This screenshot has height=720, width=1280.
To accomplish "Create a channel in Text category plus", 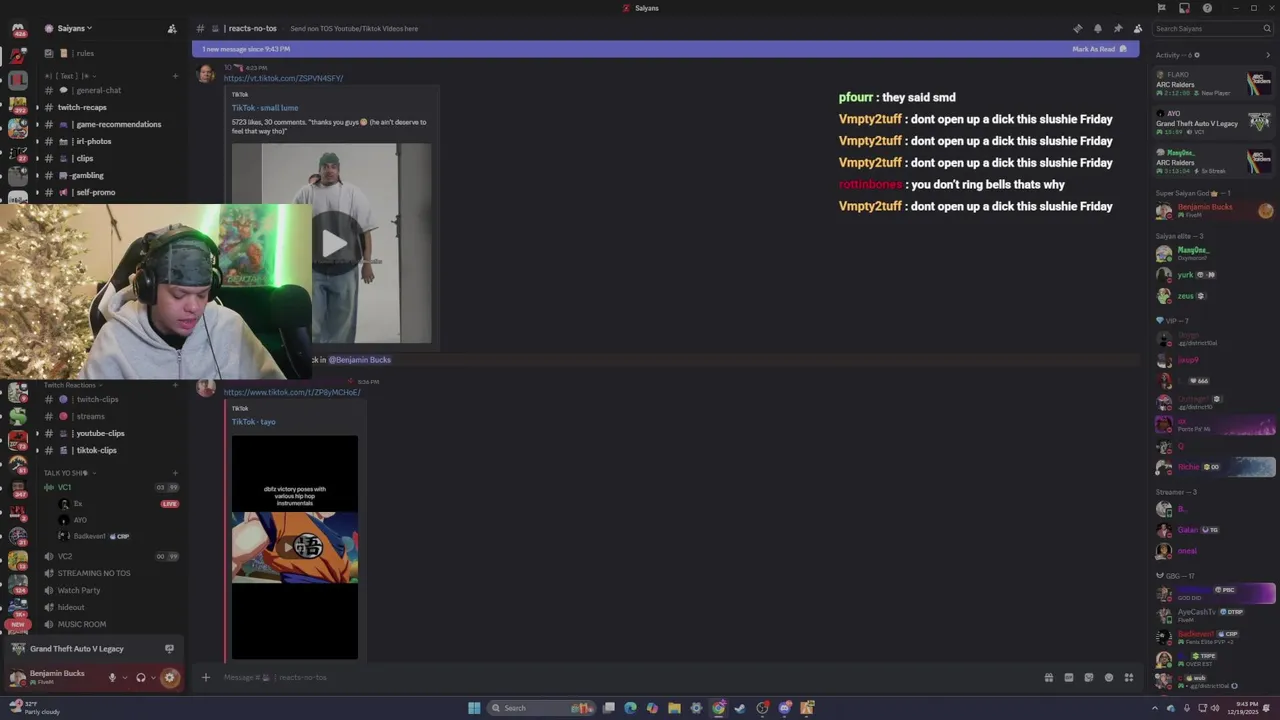I will tap(175, 76).
